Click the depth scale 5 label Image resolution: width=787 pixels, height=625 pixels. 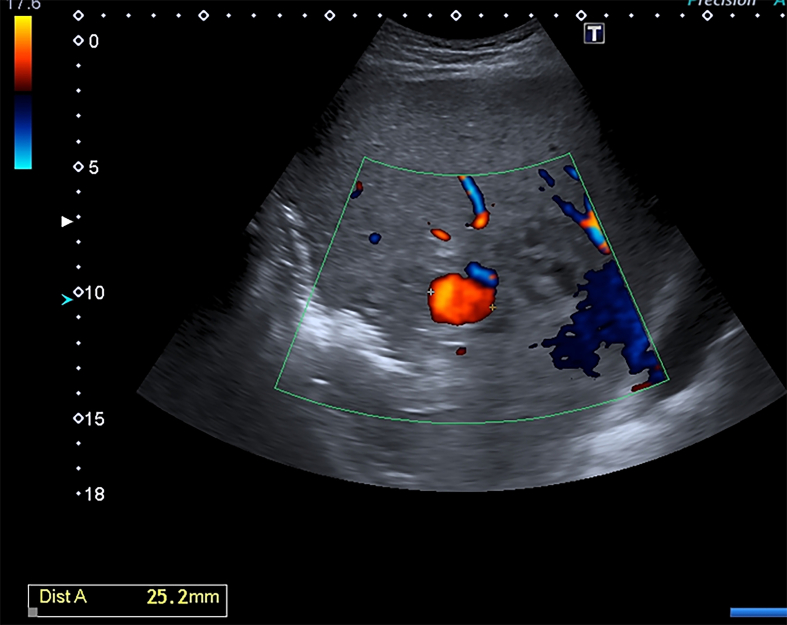(93, 167)
